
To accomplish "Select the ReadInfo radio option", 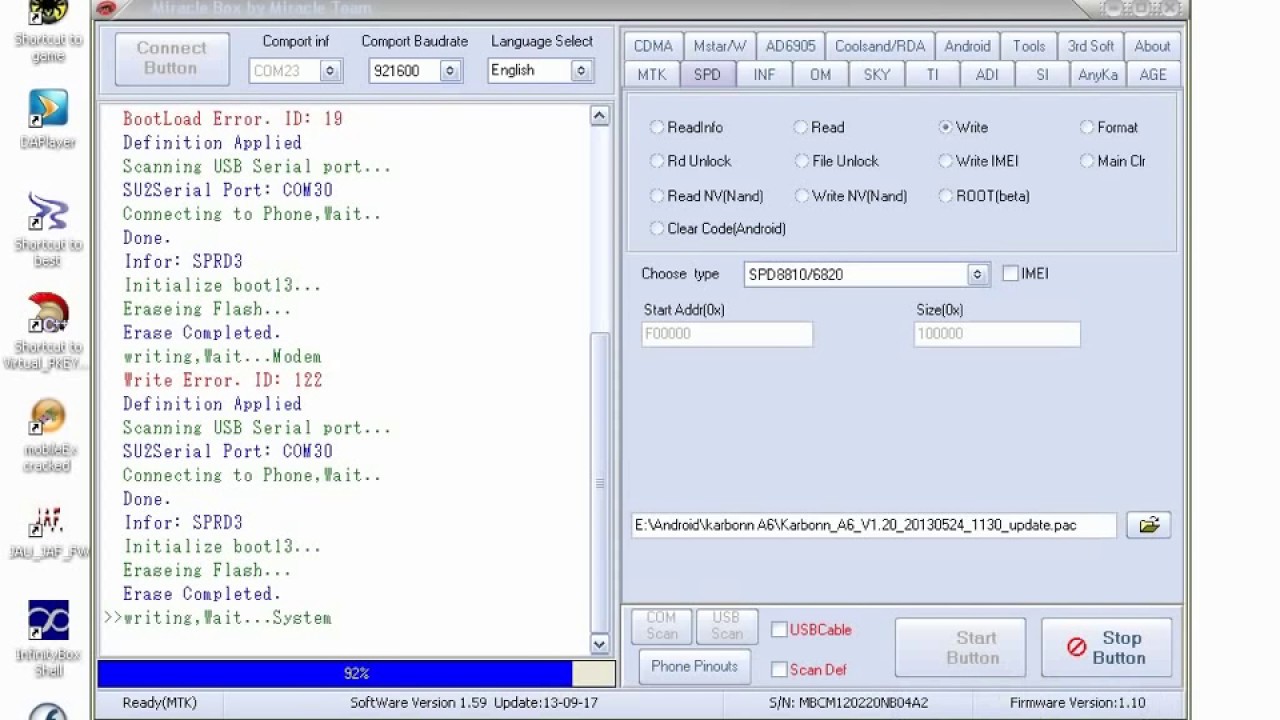I will (686, 127).
